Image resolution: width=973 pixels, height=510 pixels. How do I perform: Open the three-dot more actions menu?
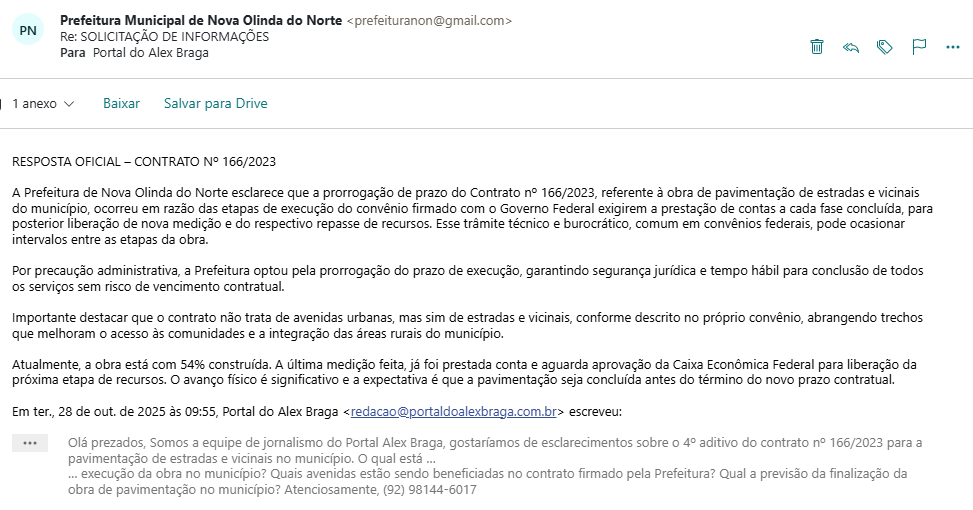[x=953, y=47]
